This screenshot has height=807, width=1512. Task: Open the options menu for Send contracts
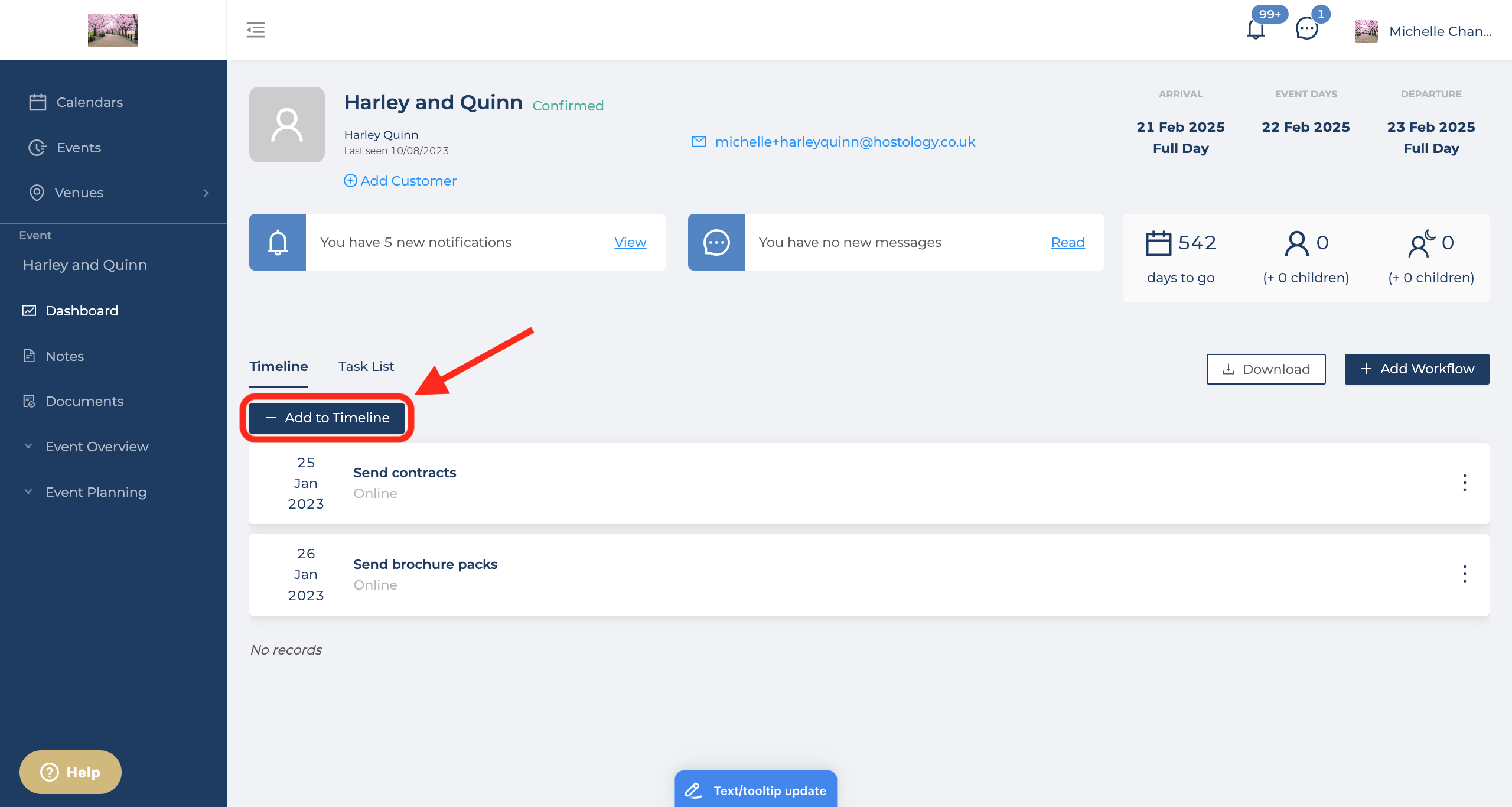click(x=1464, y=483)
